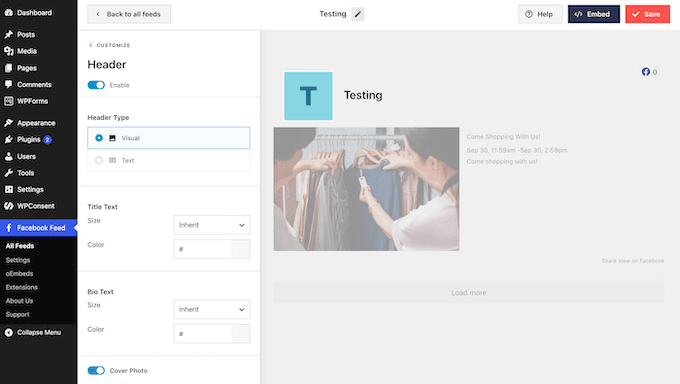Click the pencil icon beside Testing

click(x=358, y=14)
